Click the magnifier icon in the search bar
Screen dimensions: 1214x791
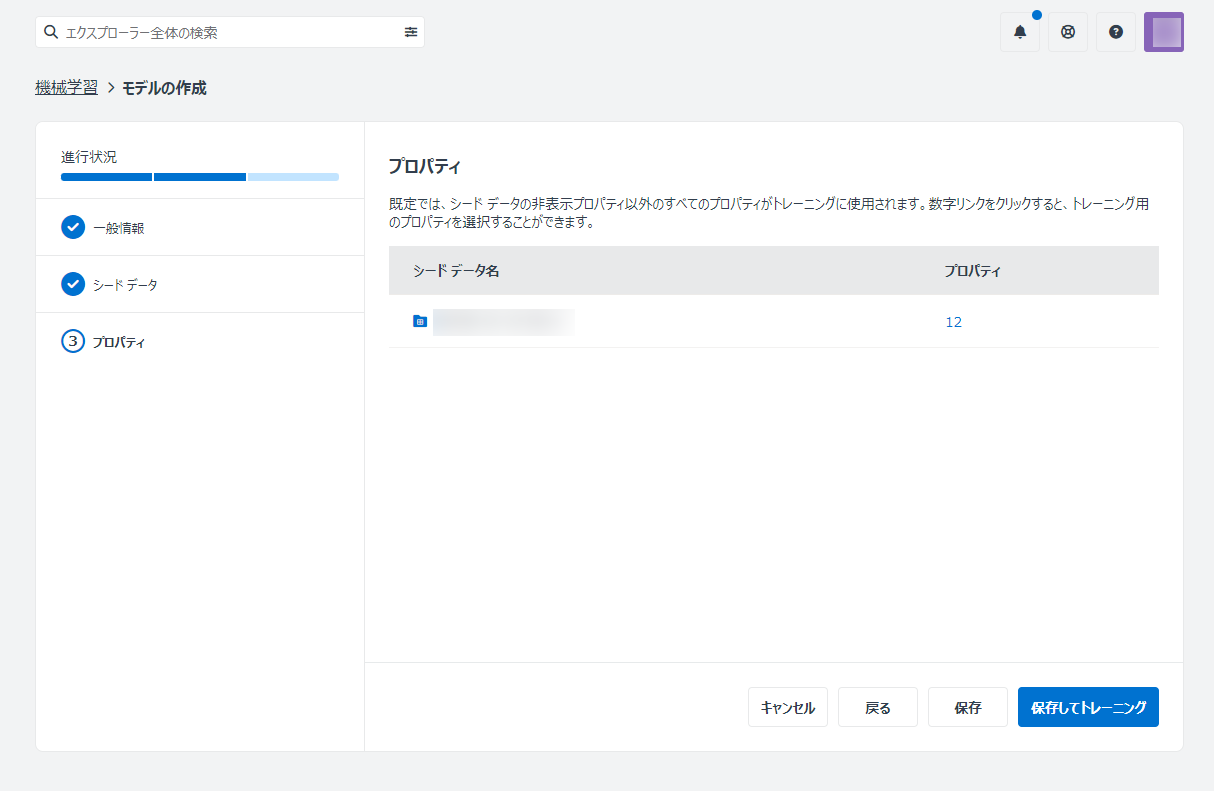(50, 32)
